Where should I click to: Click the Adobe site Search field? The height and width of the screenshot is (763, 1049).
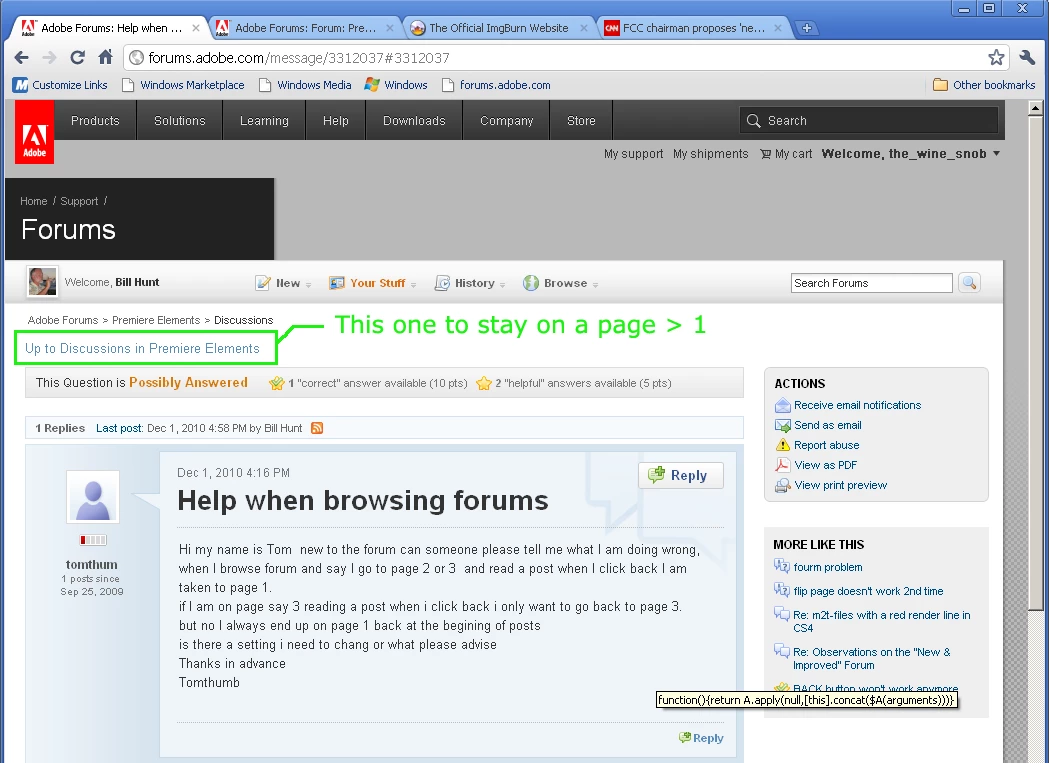tap(869, 120)
